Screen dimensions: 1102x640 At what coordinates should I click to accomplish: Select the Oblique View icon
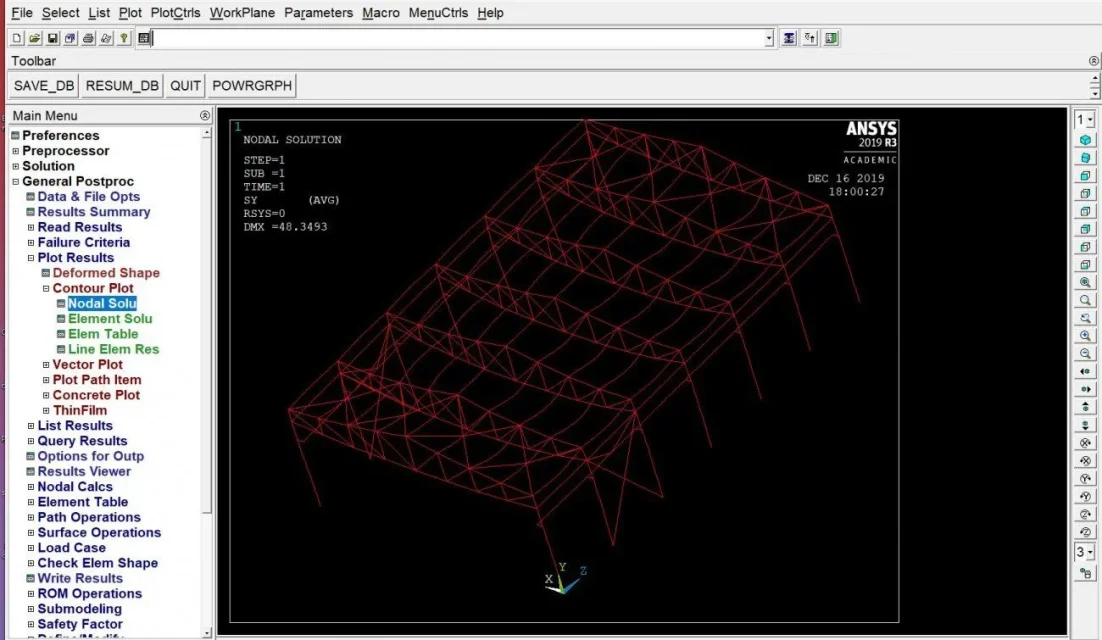pyautogui.click(x=1085, y=158)
